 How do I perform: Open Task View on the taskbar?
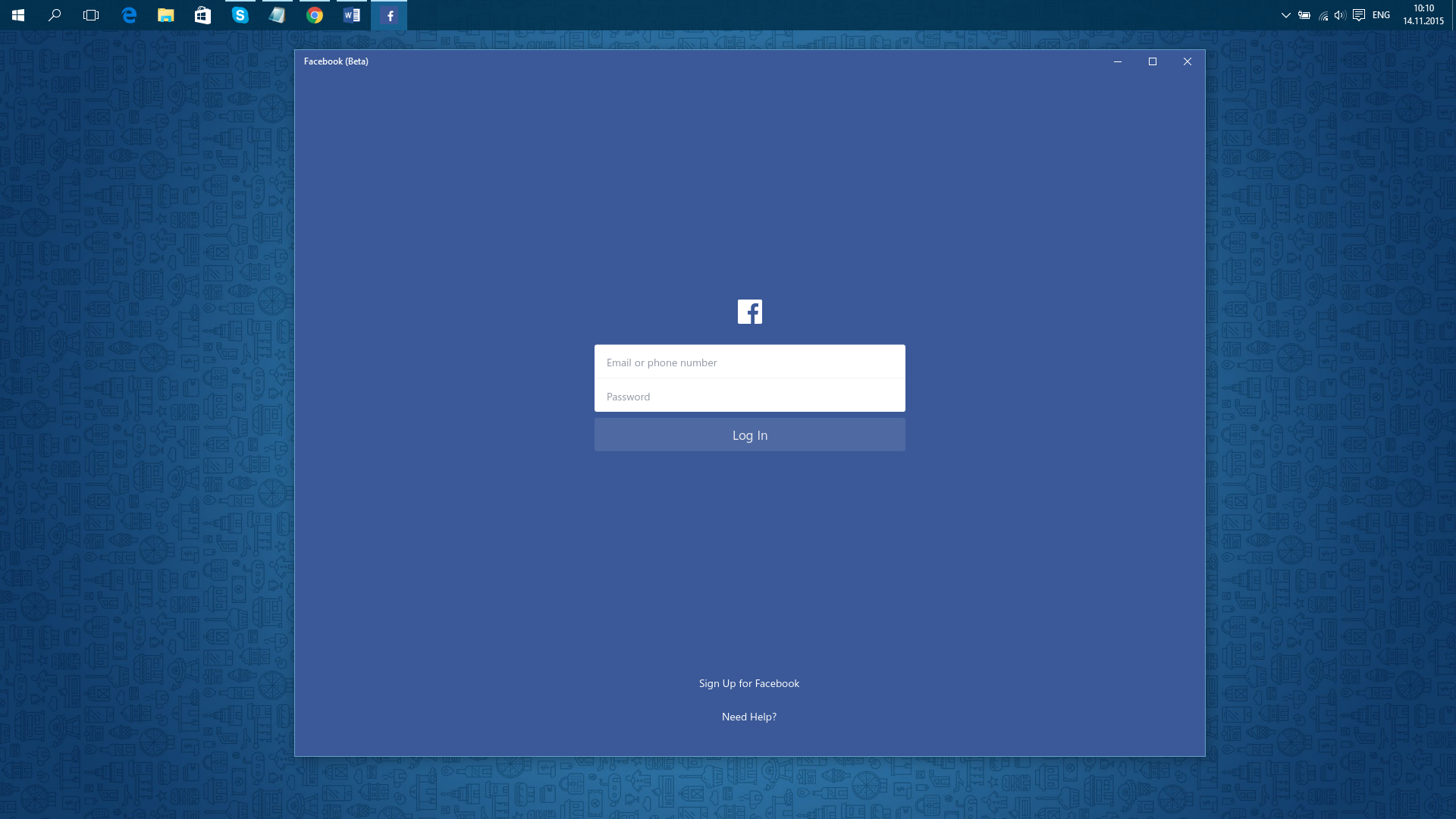click(91, 15)
